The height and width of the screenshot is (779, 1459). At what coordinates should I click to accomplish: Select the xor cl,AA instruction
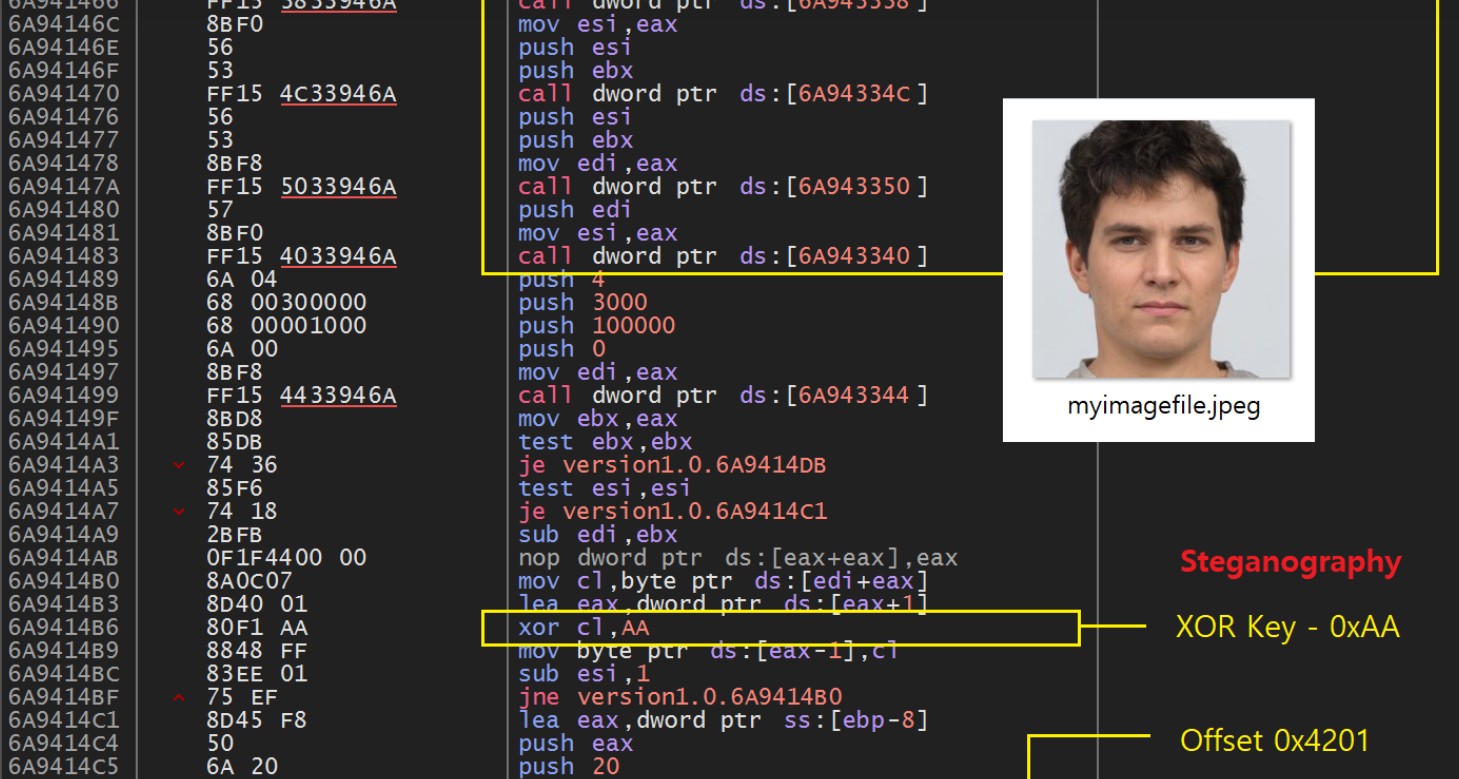point(584,628)
